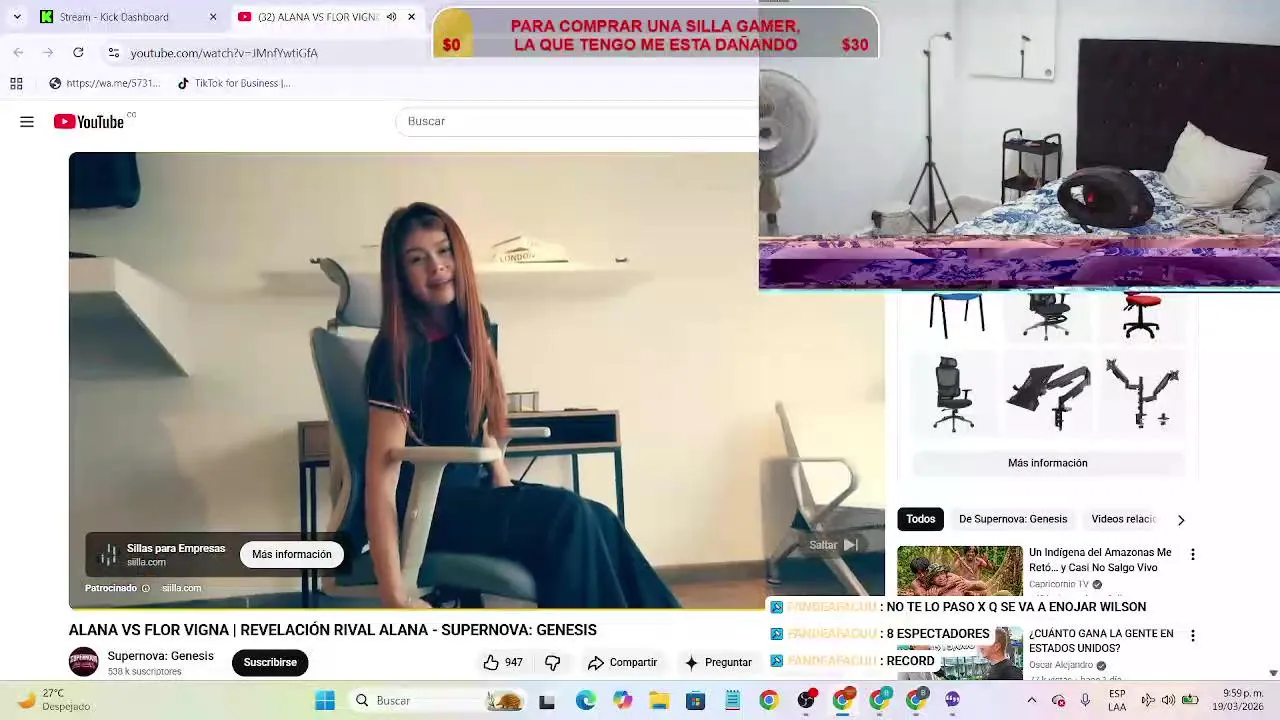The image size is (1280, 720).
Task: Open the ¿CUÁNTO GANA LA GENTE video title
Action: point(1101,641)
